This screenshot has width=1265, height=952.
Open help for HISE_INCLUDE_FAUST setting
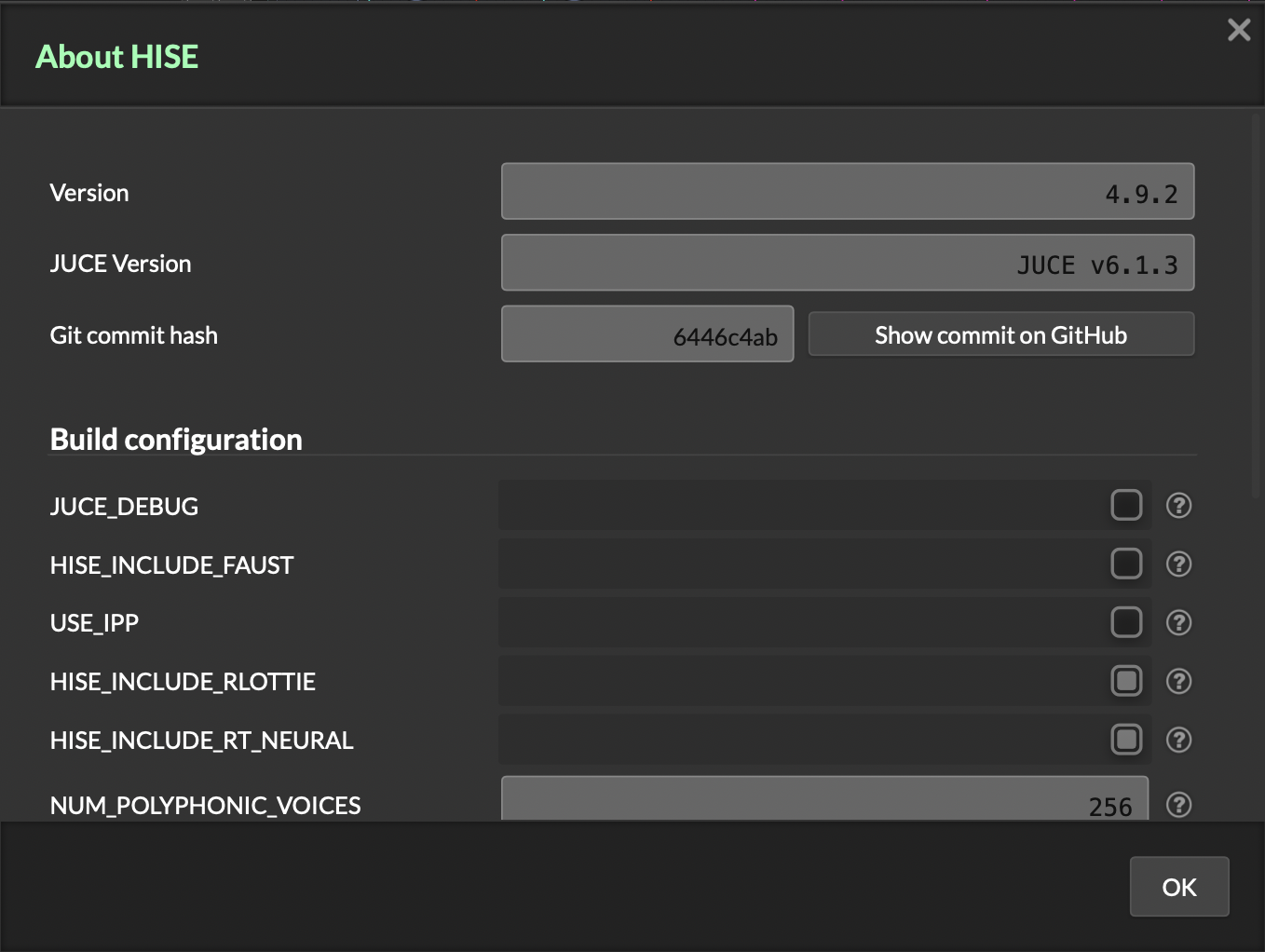click(x=1178, y=564)
